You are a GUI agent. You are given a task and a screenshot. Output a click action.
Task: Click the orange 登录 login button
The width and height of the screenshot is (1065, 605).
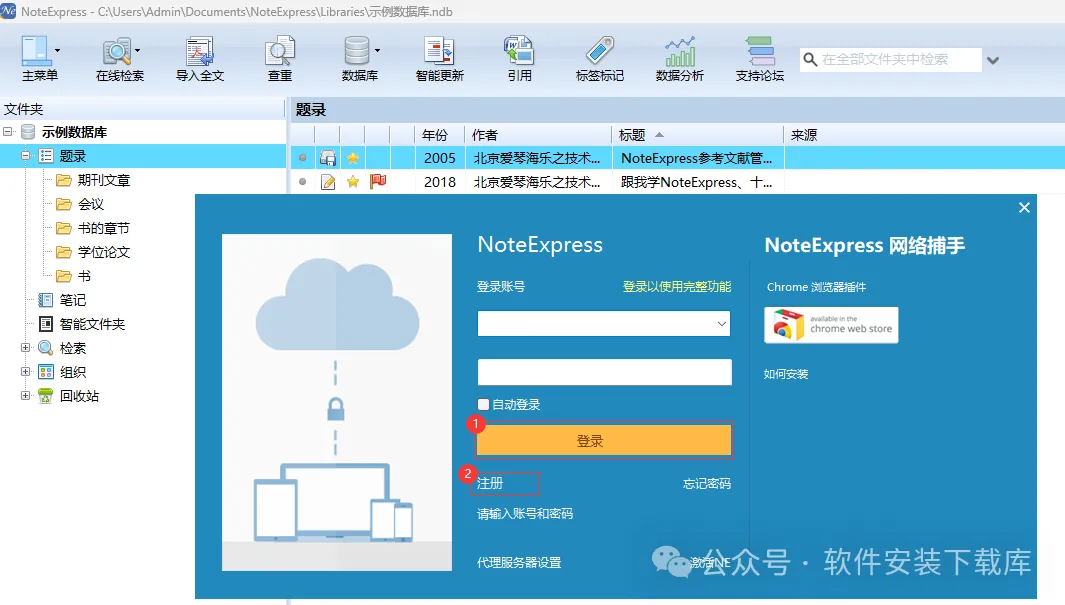point(604,441)
